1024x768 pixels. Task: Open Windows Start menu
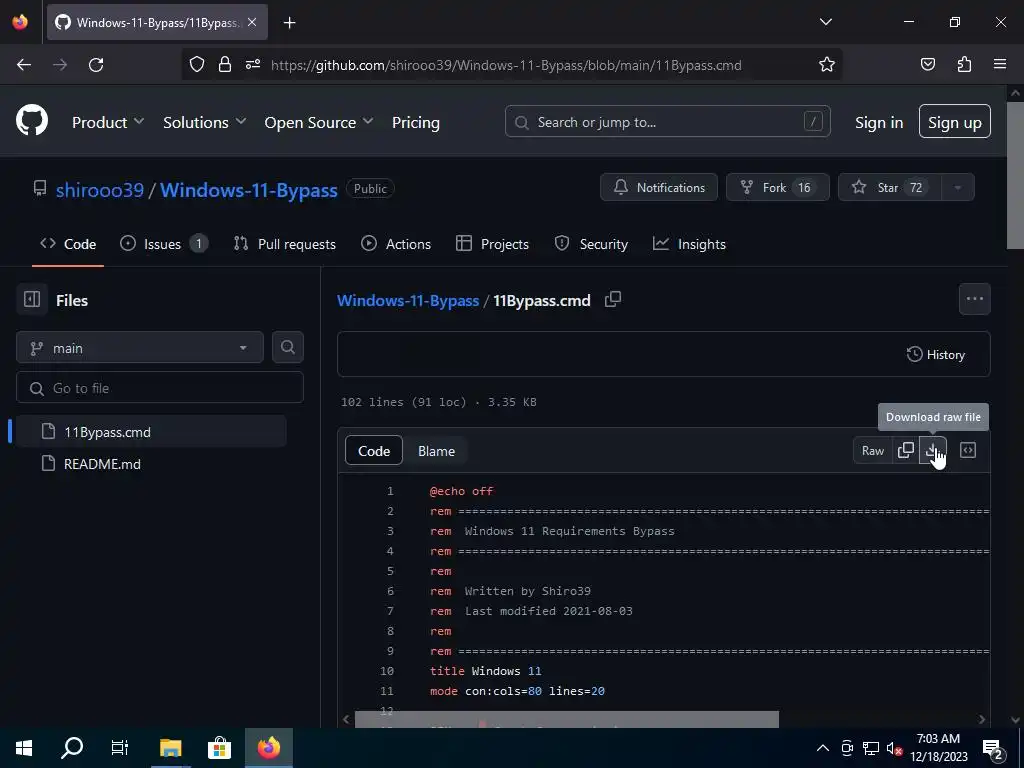coord(24,748)
